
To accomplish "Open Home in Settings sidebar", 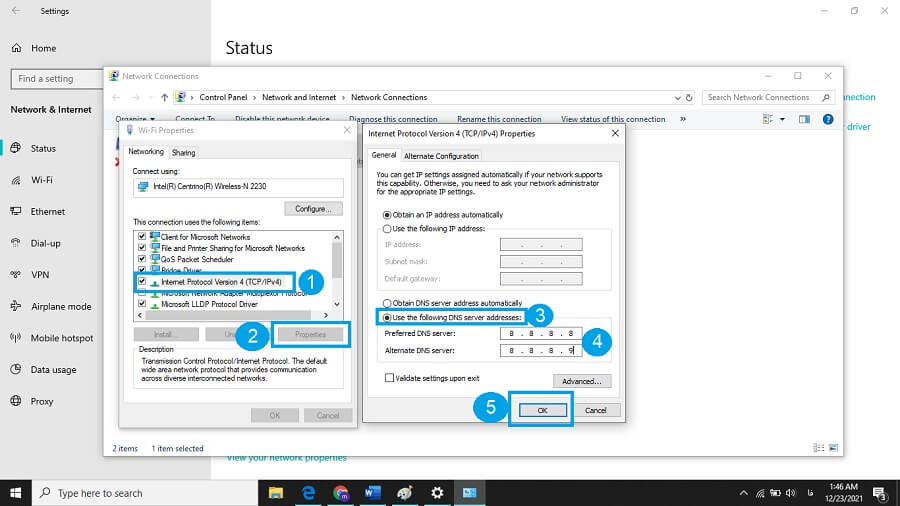I will click(34, 48).
